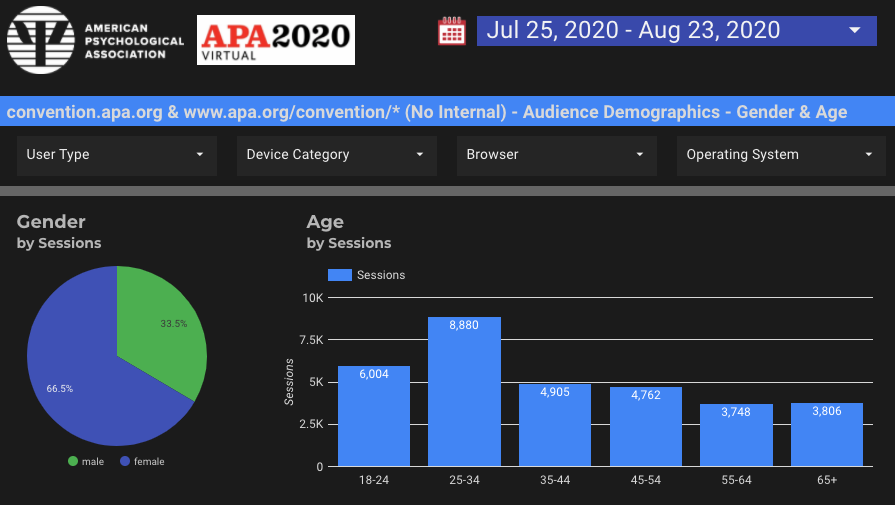Click the 18-24 age bar
The height and width of the screenshot is (505, 895).
373,416
